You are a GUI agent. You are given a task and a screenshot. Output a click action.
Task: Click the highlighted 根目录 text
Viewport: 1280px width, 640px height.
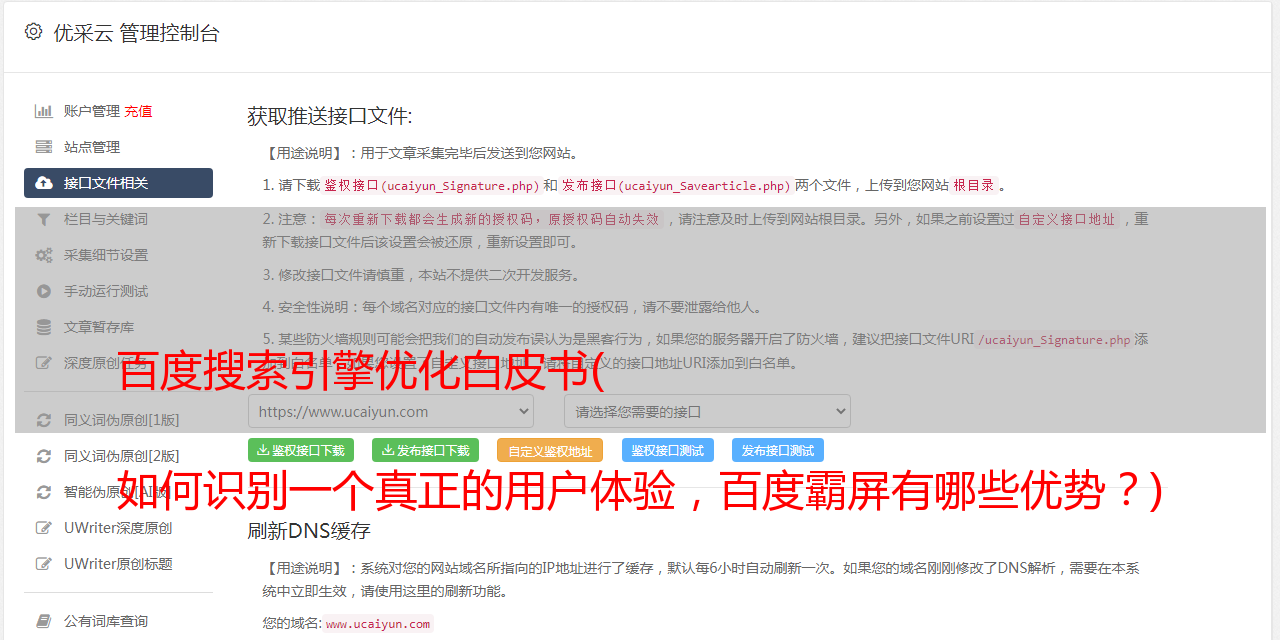(x=974, y=185)
